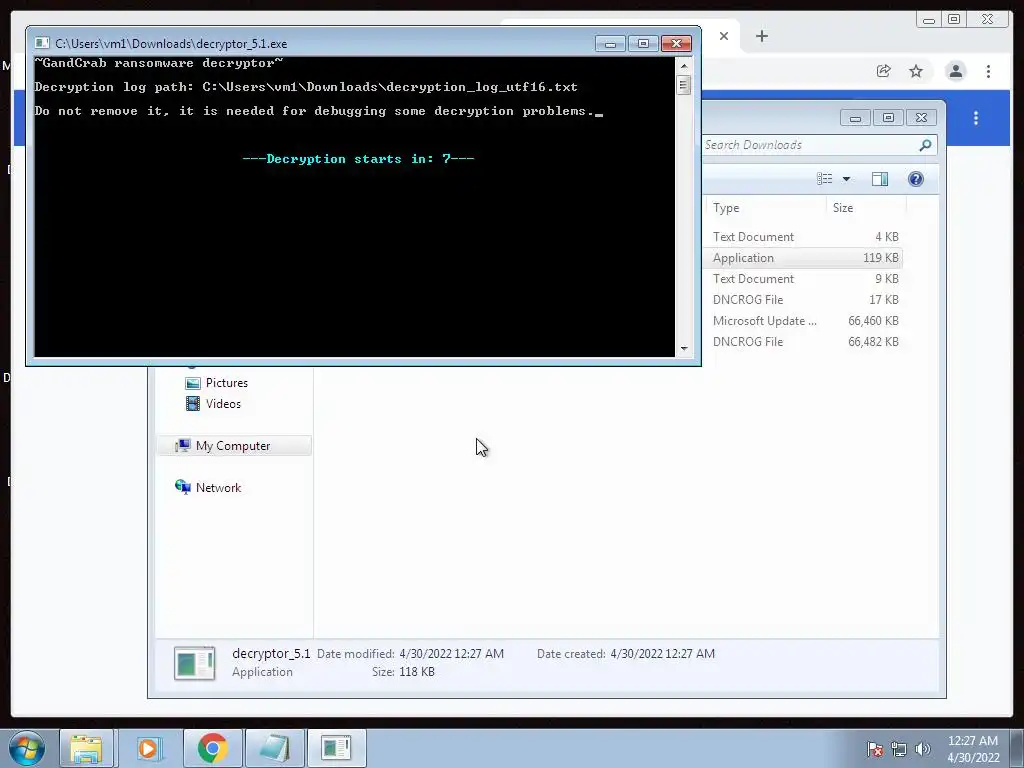This screenshot has width=1024, height=768.
Task: Minimize the decryptor console window
Action: pos(610,44)
